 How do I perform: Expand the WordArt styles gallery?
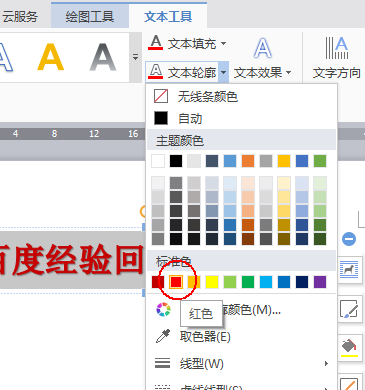point(135,57)
